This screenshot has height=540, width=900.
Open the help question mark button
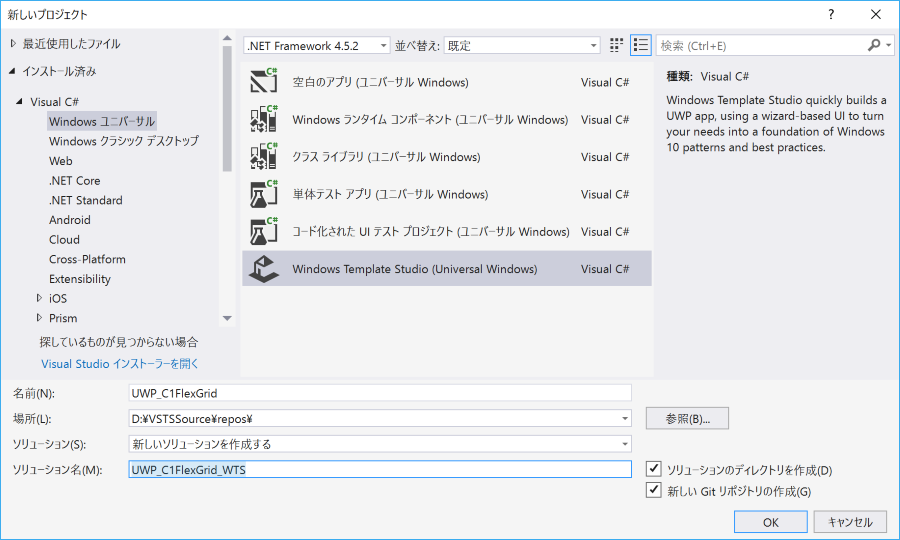pos(831,14)
